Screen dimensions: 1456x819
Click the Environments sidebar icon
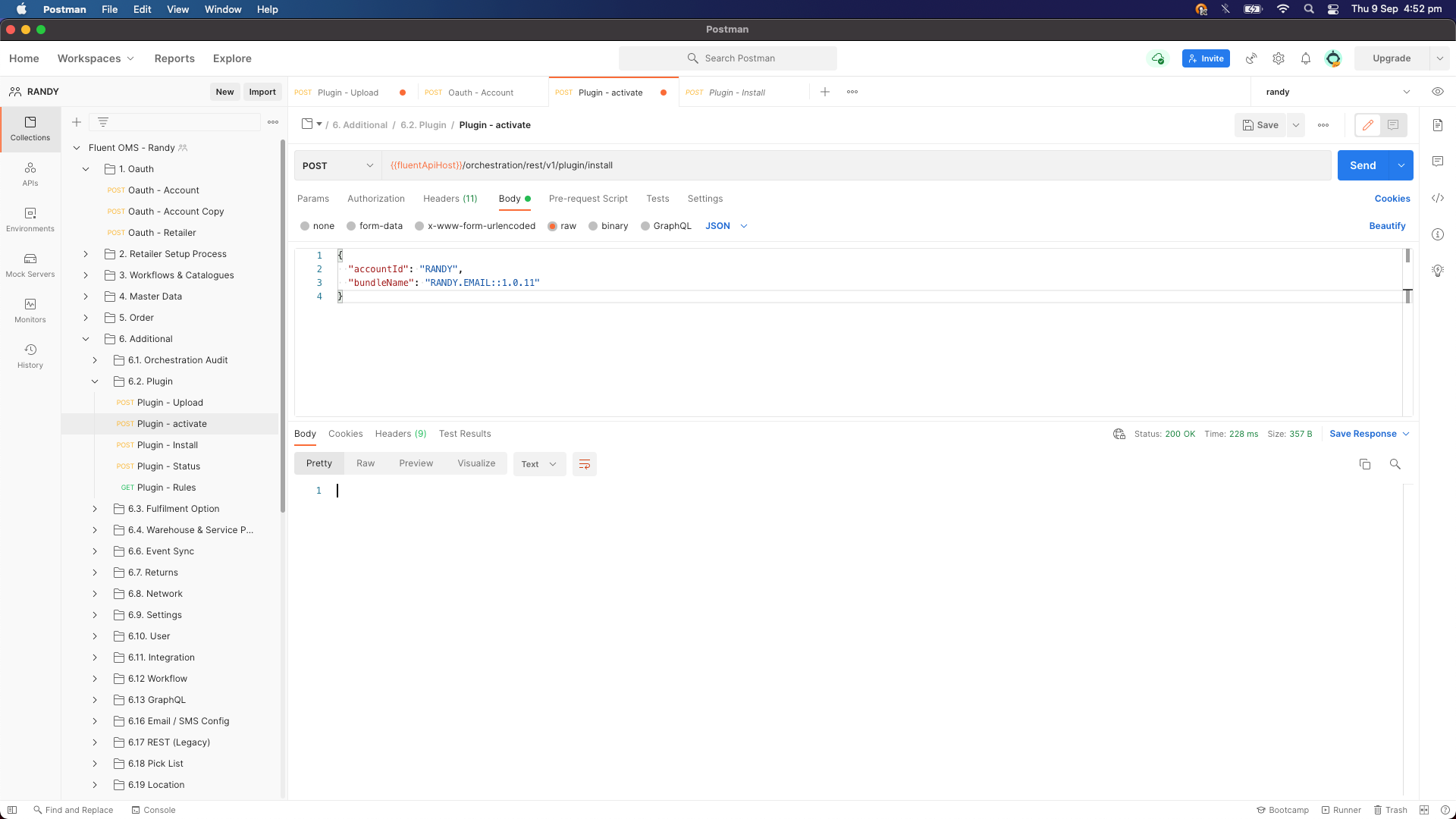pyautogui.click(x=30, y=219)
